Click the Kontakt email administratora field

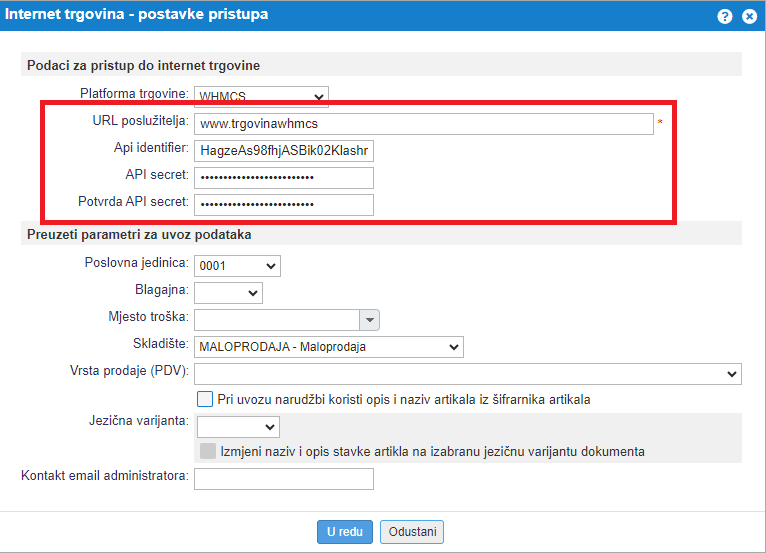(x=284, y=479)
